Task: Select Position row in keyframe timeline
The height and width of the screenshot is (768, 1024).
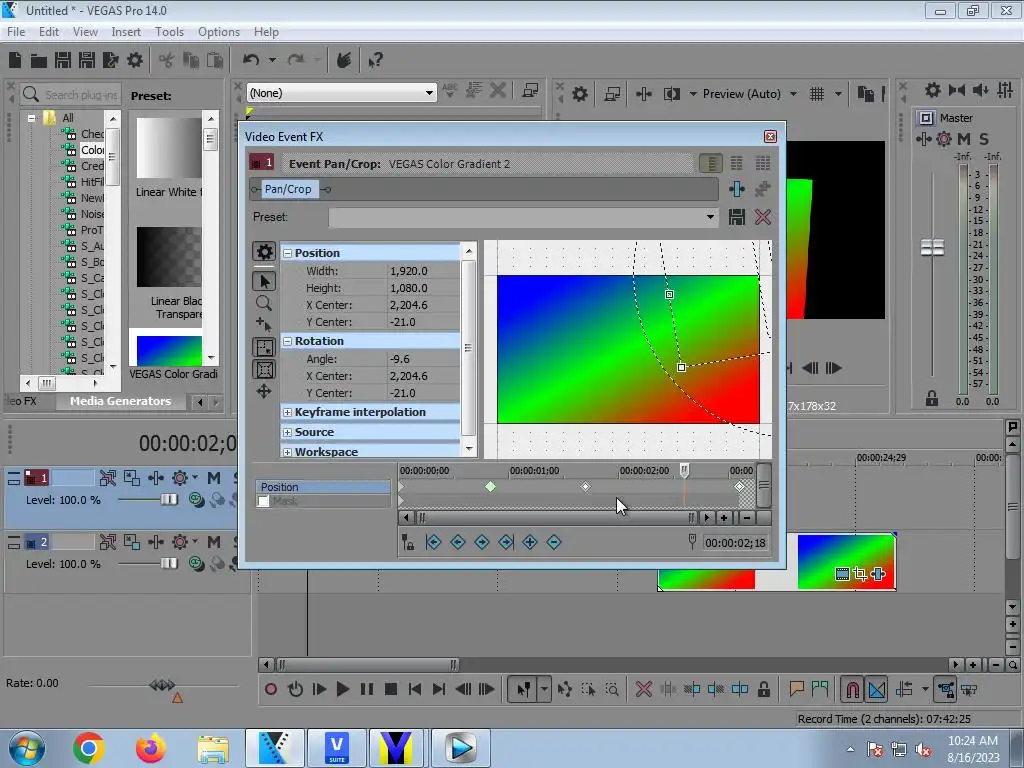Action: pyautogui.click(x=323, y=487)
